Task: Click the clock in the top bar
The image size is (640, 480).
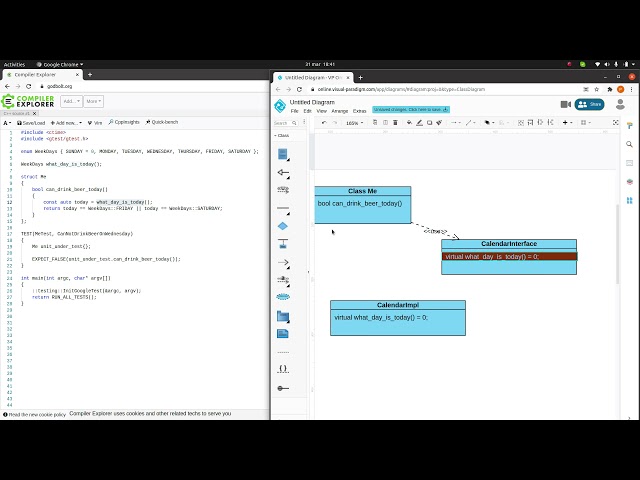Action: coord(320,64)
